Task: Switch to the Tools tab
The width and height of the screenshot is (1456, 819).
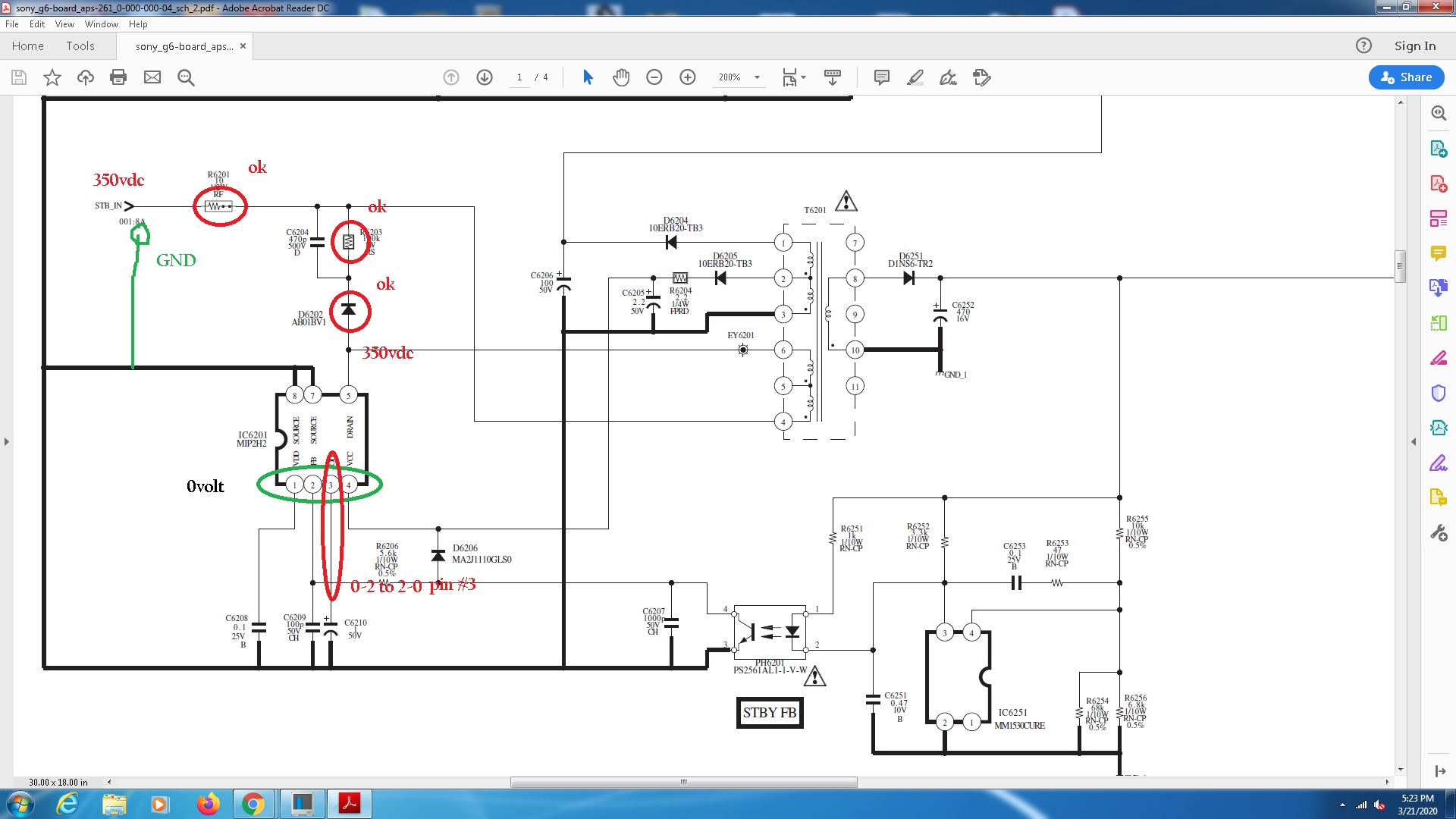Action: [x=80, y=46]
